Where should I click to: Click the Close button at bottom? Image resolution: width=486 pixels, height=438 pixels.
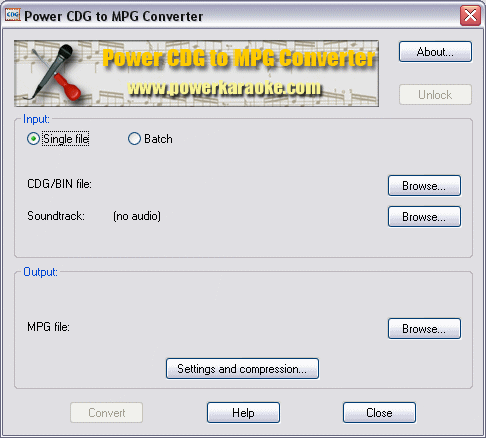tap(379, 413)
